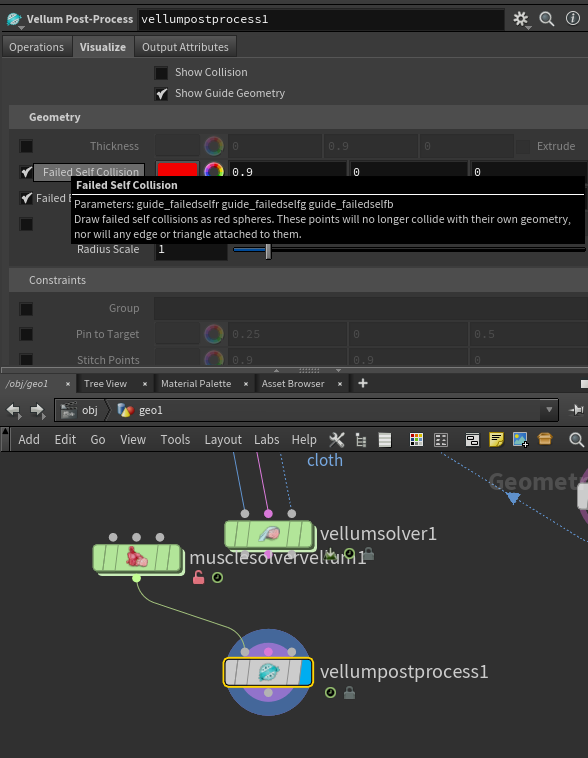Toggle the second Failed checkbox row
This screenshot has width=588, height=758.
pos(26,198)
